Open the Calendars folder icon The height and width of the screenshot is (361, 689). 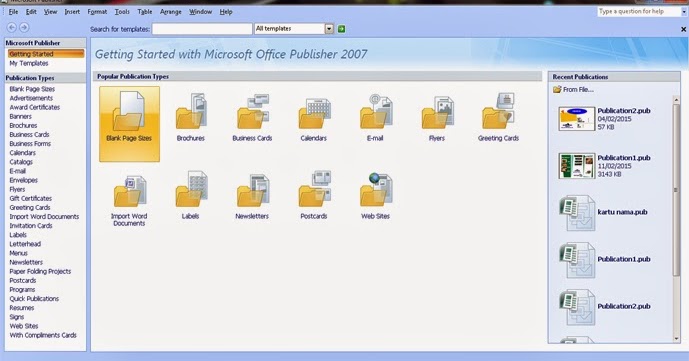pyautogui.click(x=314, y=112)
